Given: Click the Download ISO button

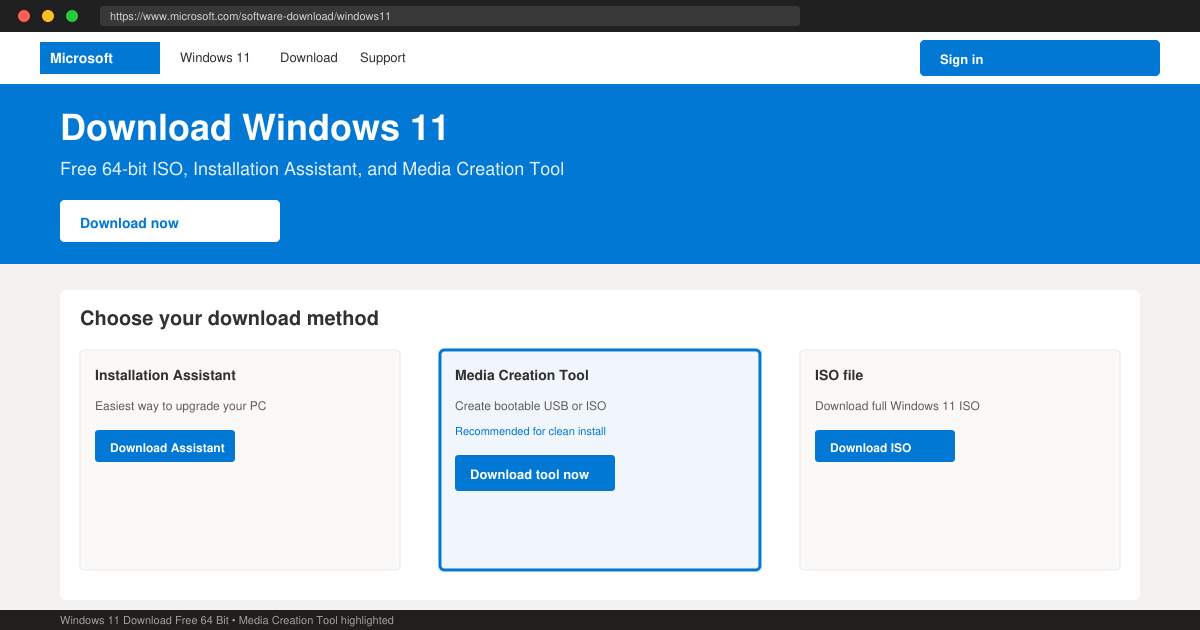Looking at the screenshot, I should [x=885, y=446].
